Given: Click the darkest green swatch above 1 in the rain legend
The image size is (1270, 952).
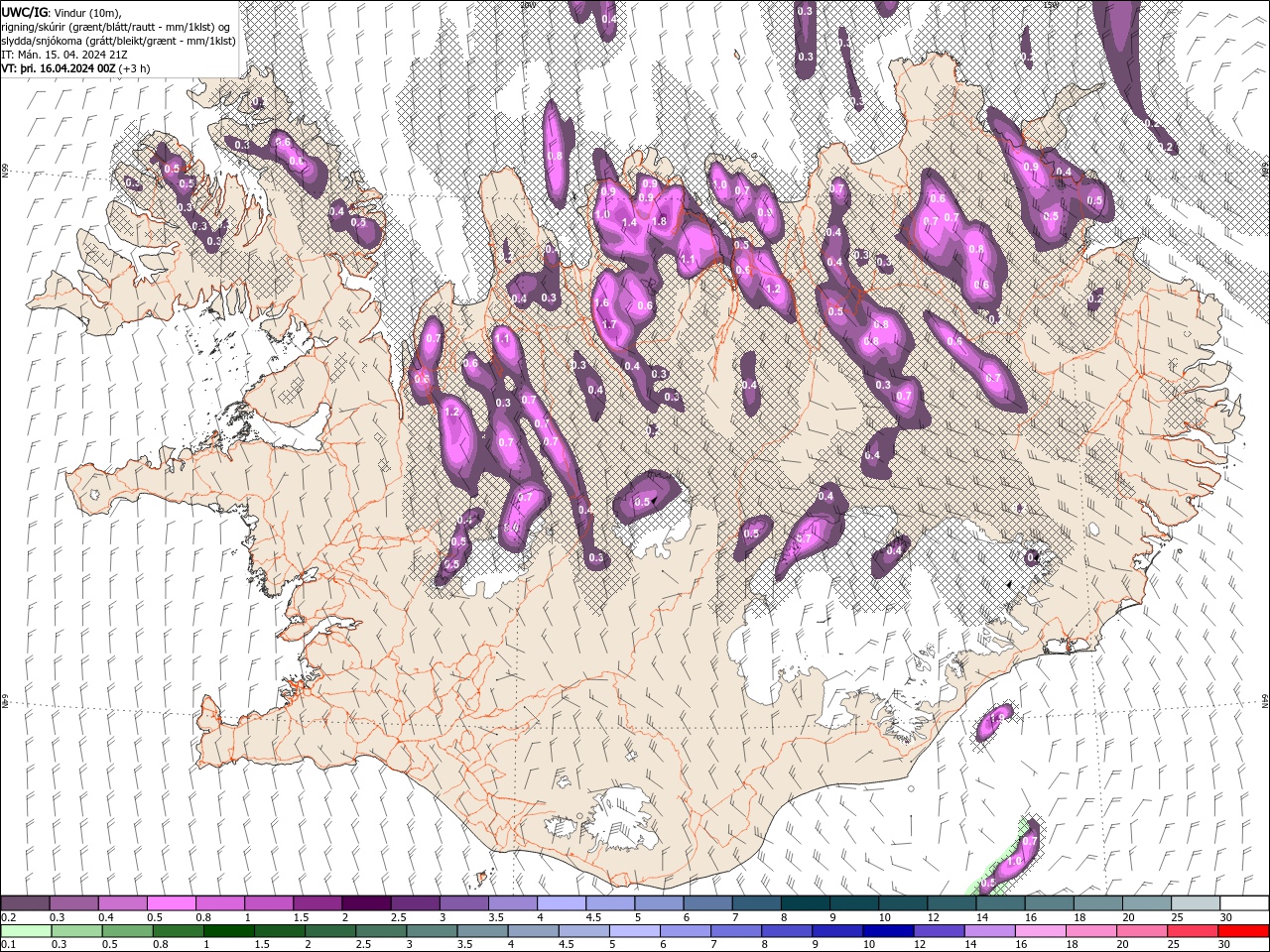Looking at the screenshot, I should coord(228,931).
